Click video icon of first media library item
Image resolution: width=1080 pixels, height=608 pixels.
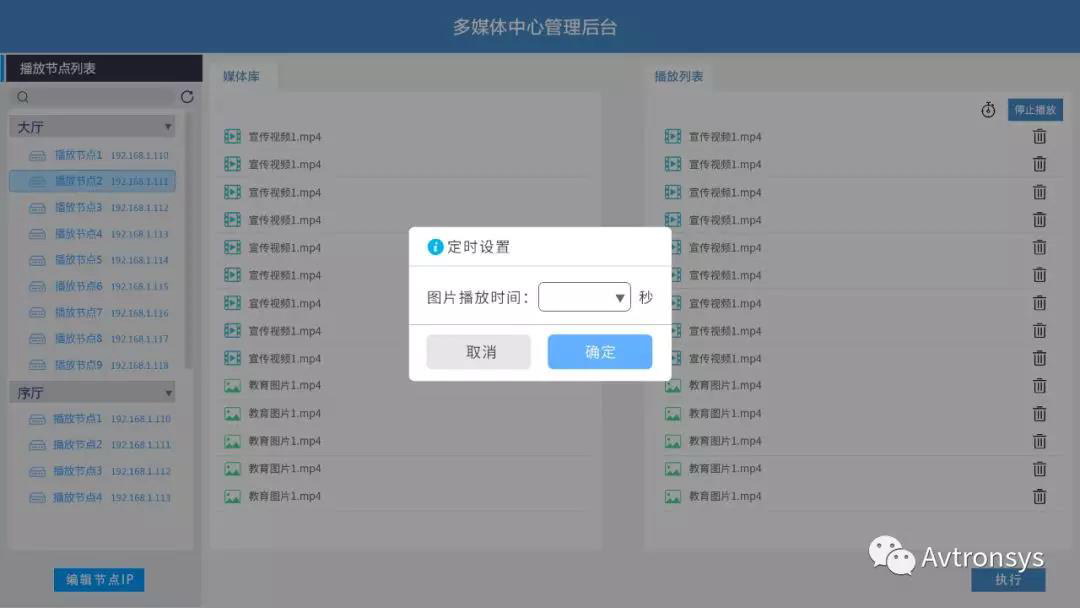(232, 137)
